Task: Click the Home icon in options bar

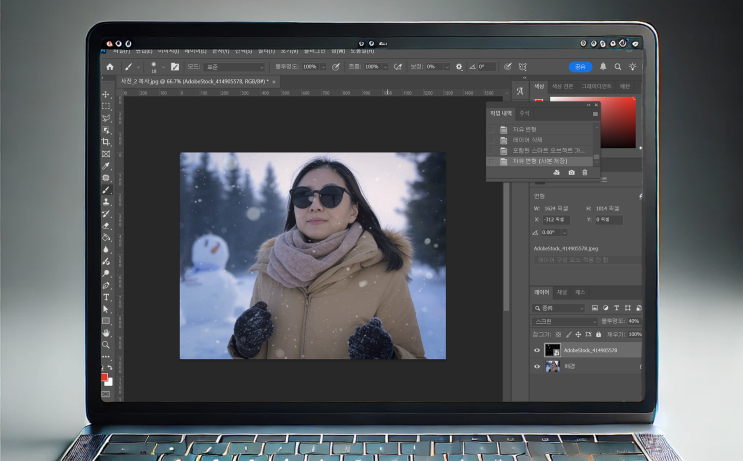Action: 110,67
